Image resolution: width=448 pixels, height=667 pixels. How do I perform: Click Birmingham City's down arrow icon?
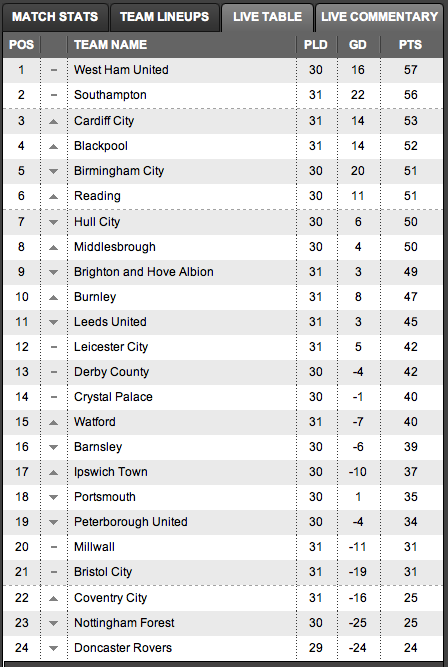[53, 171]
